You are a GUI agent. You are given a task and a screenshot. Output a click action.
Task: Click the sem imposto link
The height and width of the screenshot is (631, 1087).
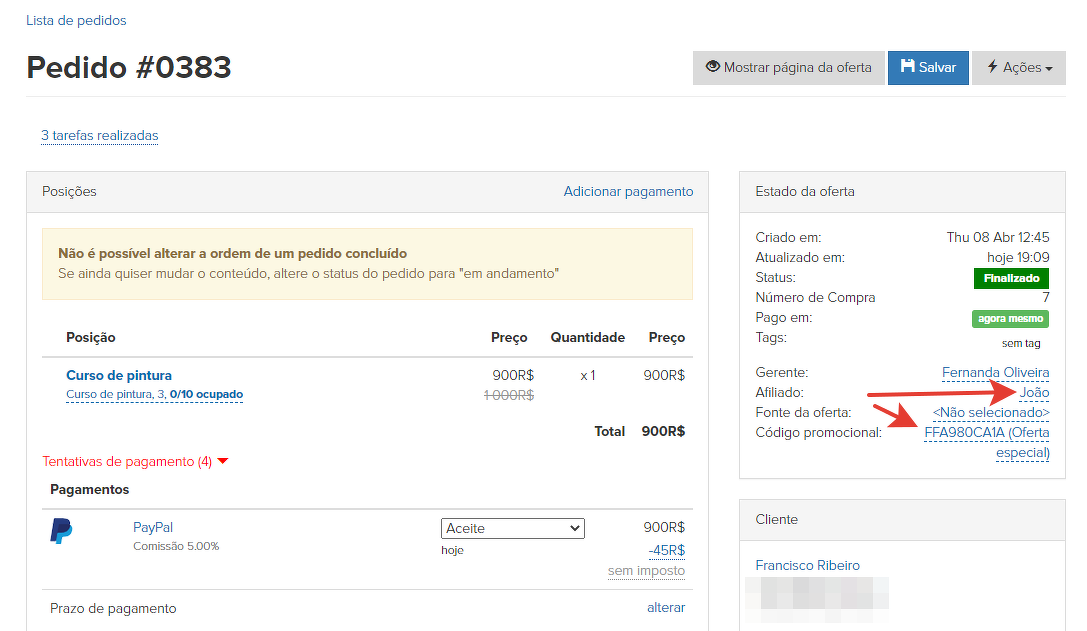[x=646, y=571]
